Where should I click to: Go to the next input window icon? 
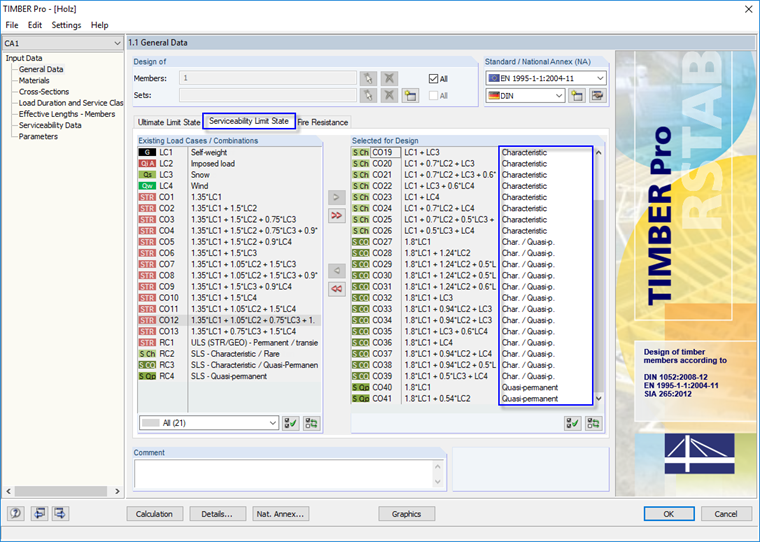coord(60,513)
